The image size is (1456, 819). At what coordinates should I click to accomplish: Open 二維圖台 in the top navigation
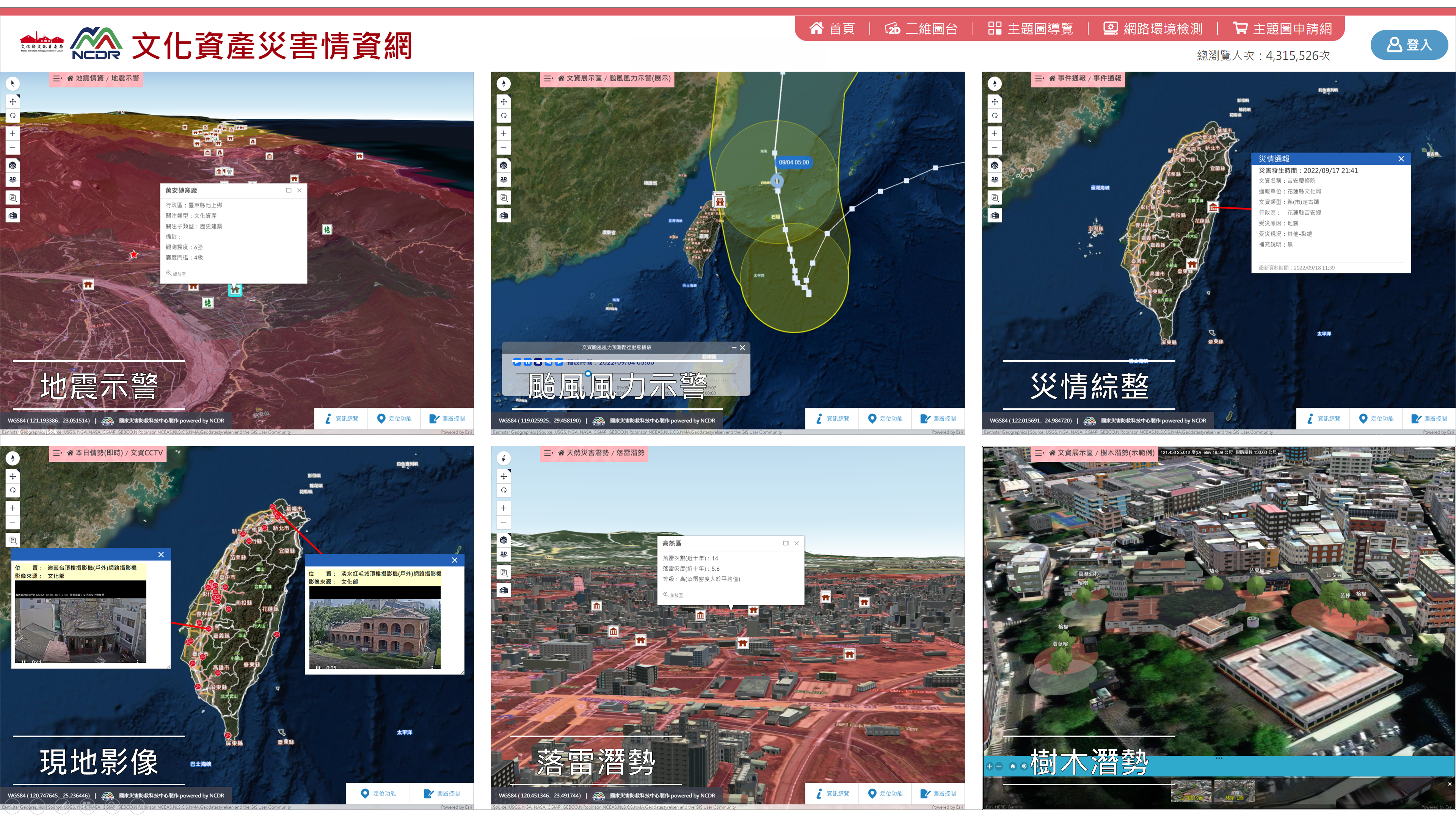coord(921,28)
